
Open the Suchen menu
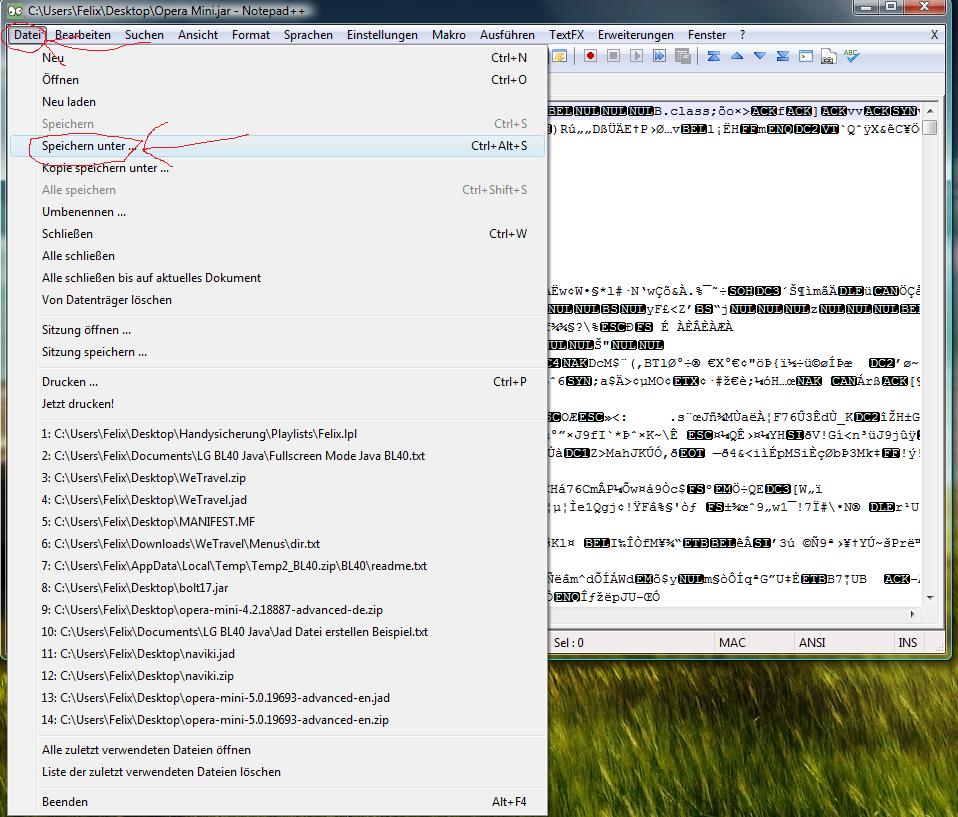(x=144, y=35)
